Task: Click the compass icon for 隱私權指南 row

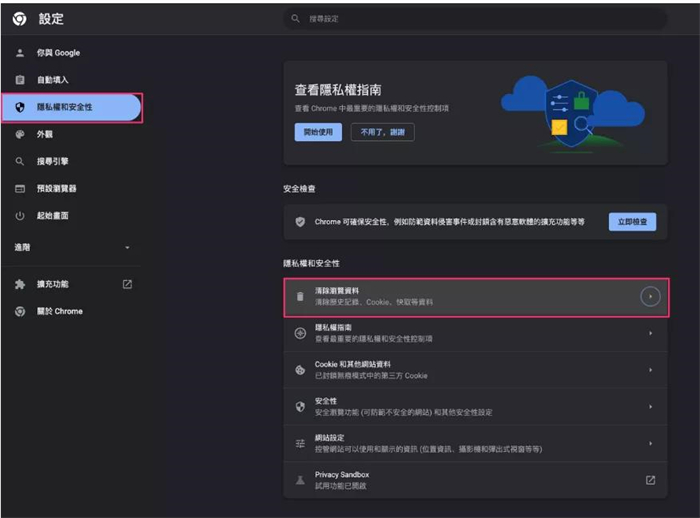Action: [300, 333]
